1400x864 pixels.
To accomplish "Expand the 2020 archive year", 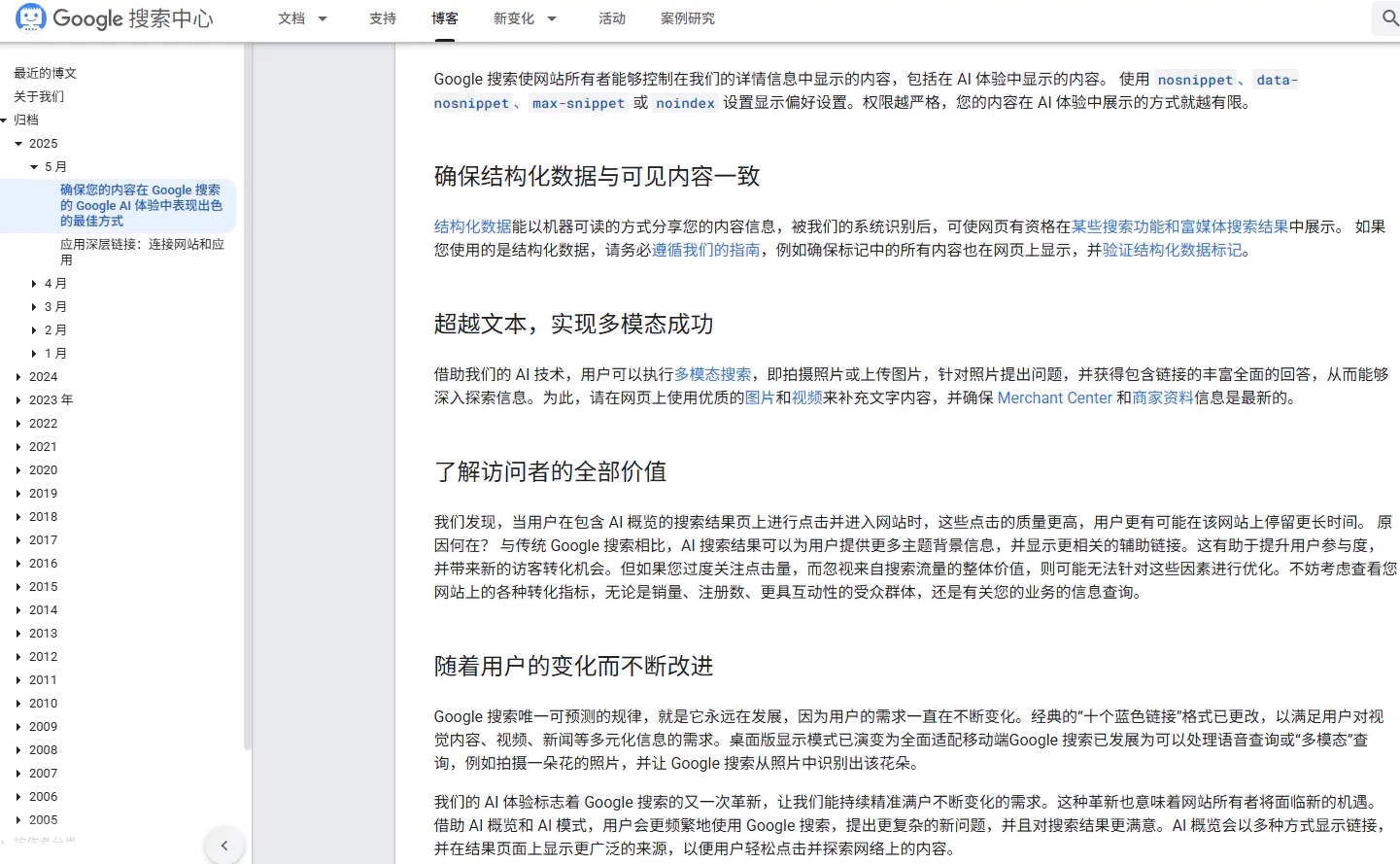I will (x=18, y=469).
